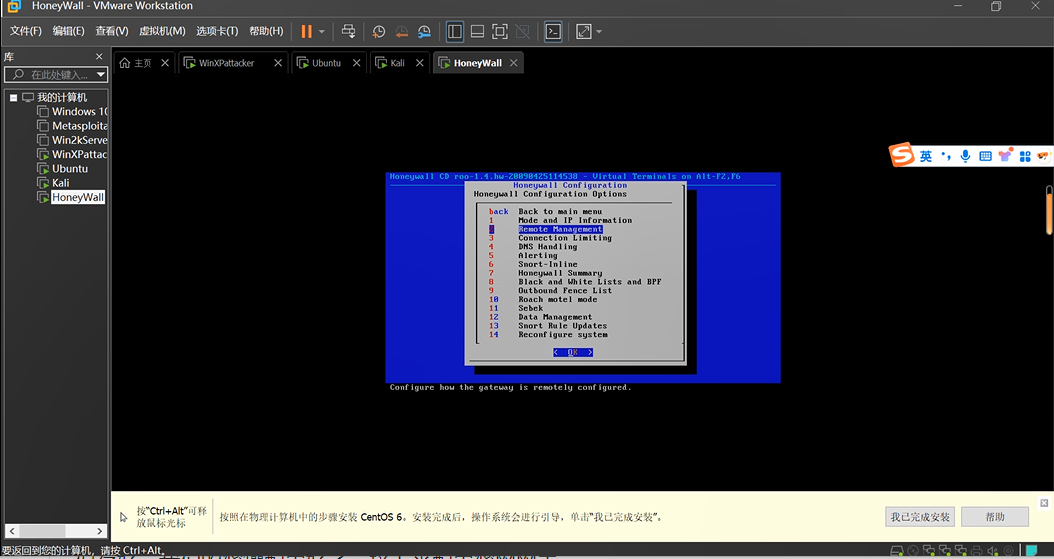Close the 主页 tab
The height and width of the screenshot is (559, 1054).
tap(165, 62)
